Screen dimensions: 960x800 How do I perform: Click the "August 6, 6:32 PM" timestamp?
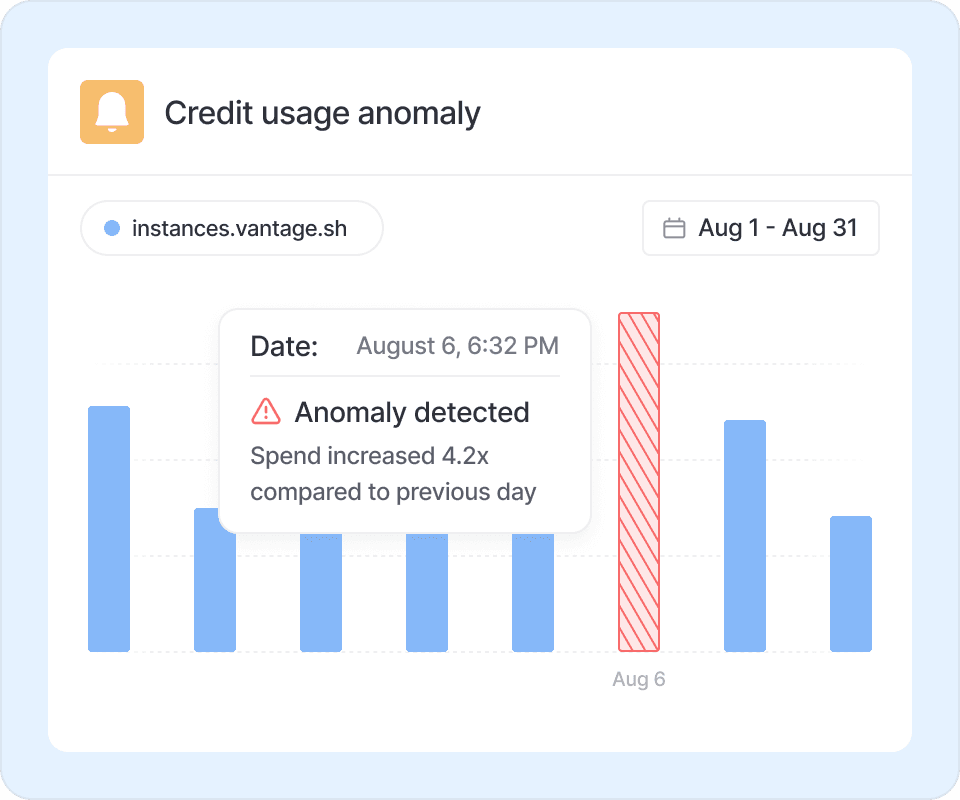tap(458, 346)
